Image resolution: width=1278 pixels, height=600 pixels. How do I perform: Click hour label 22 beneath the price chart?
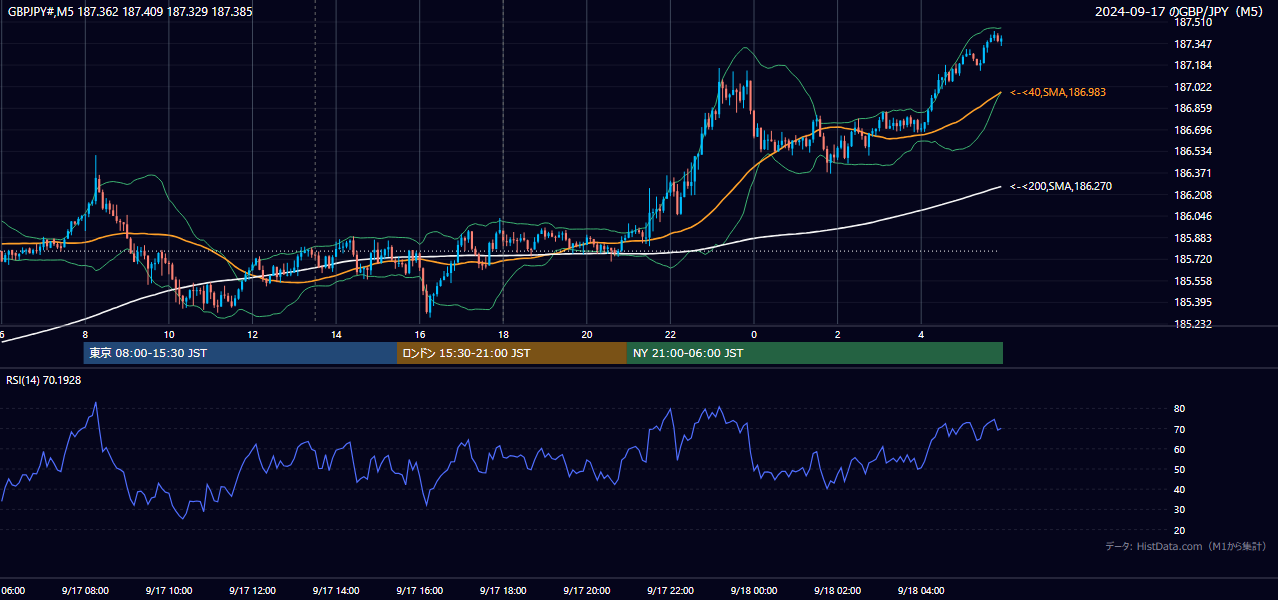coord(670,334)
